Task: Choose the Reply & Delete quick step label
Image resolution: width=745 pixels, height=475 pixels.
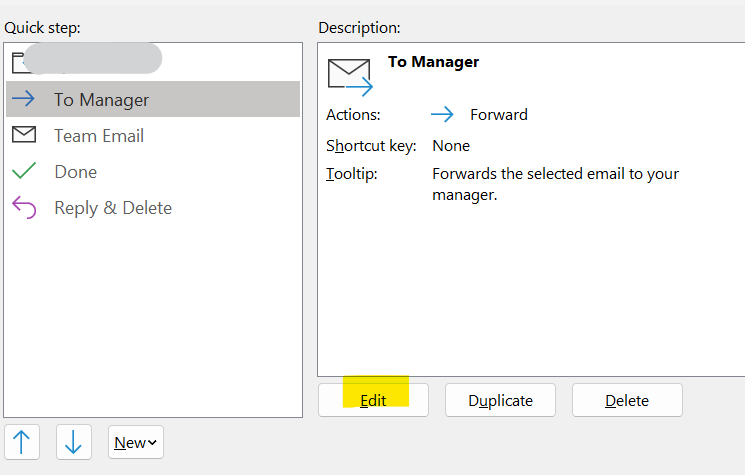Action: (x=113, y=208)
